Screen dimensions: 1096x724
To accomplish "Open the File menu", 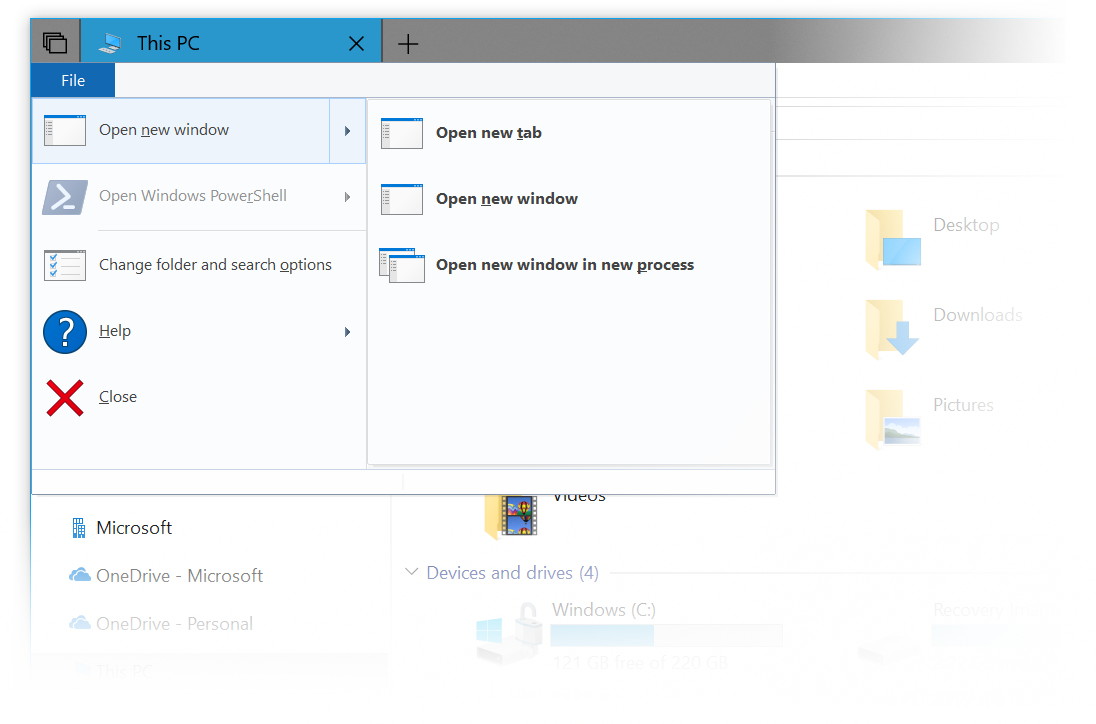I will (x=72, y=80).
